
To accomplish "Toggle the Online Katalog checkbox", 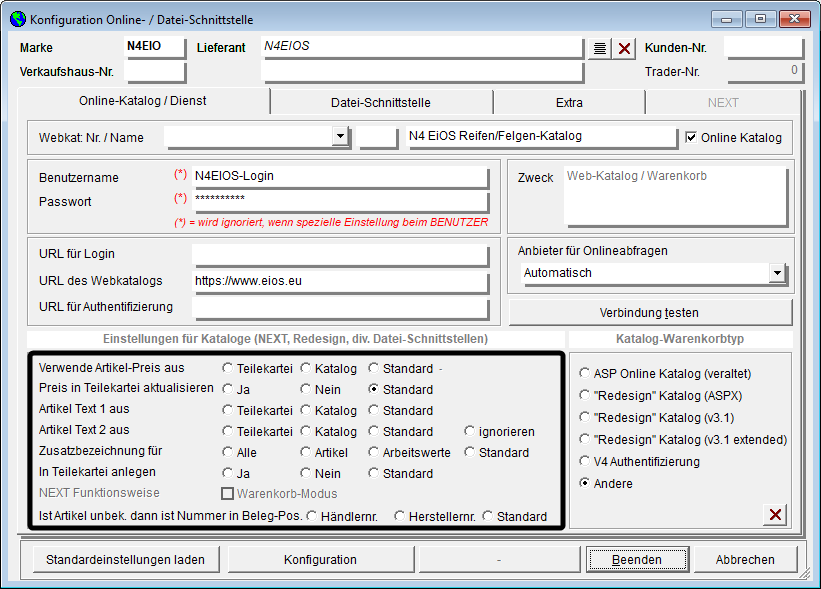I will [691, 137].
